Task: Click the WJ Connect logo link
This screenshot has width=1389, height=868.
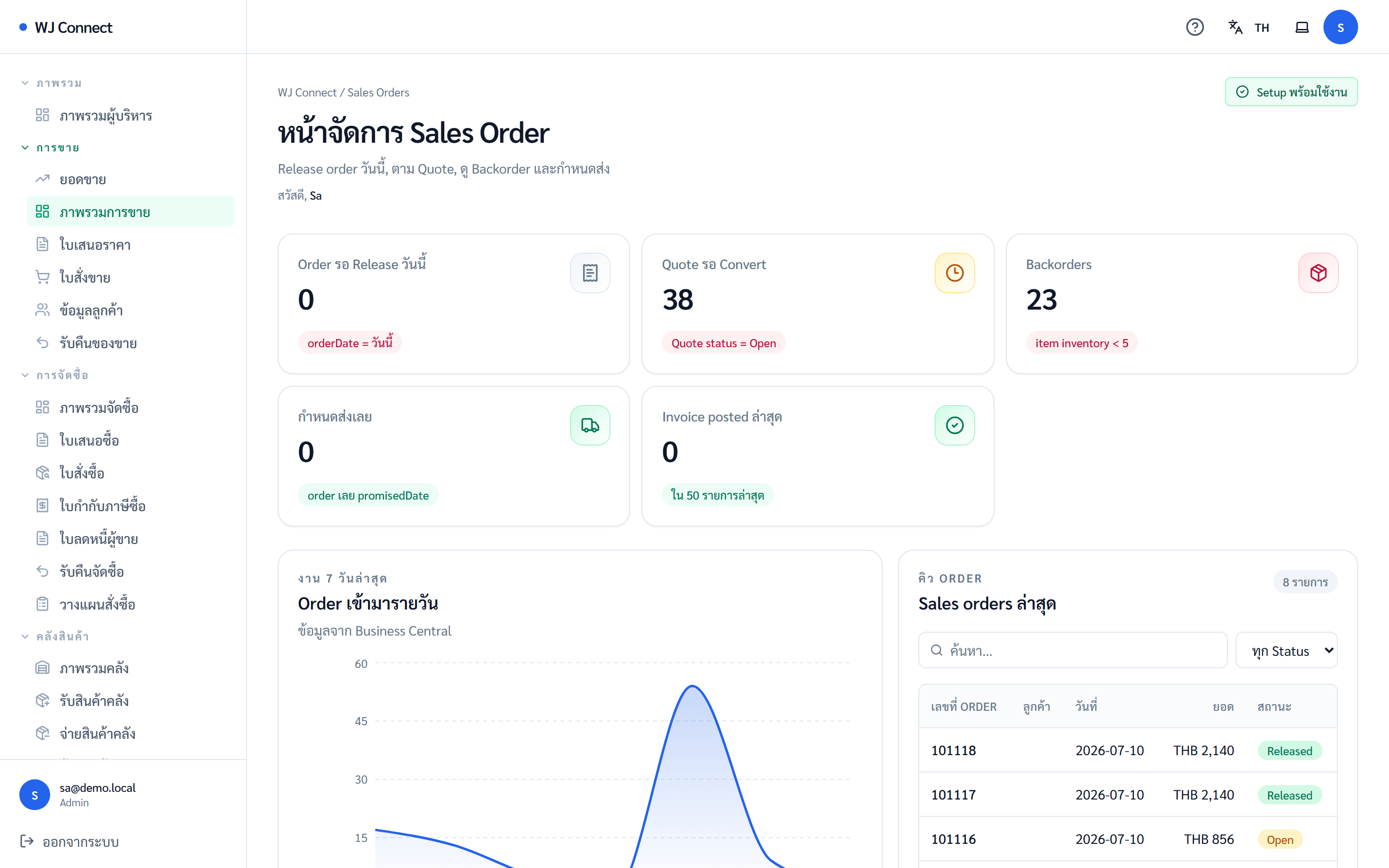Action: click(66, 27)
